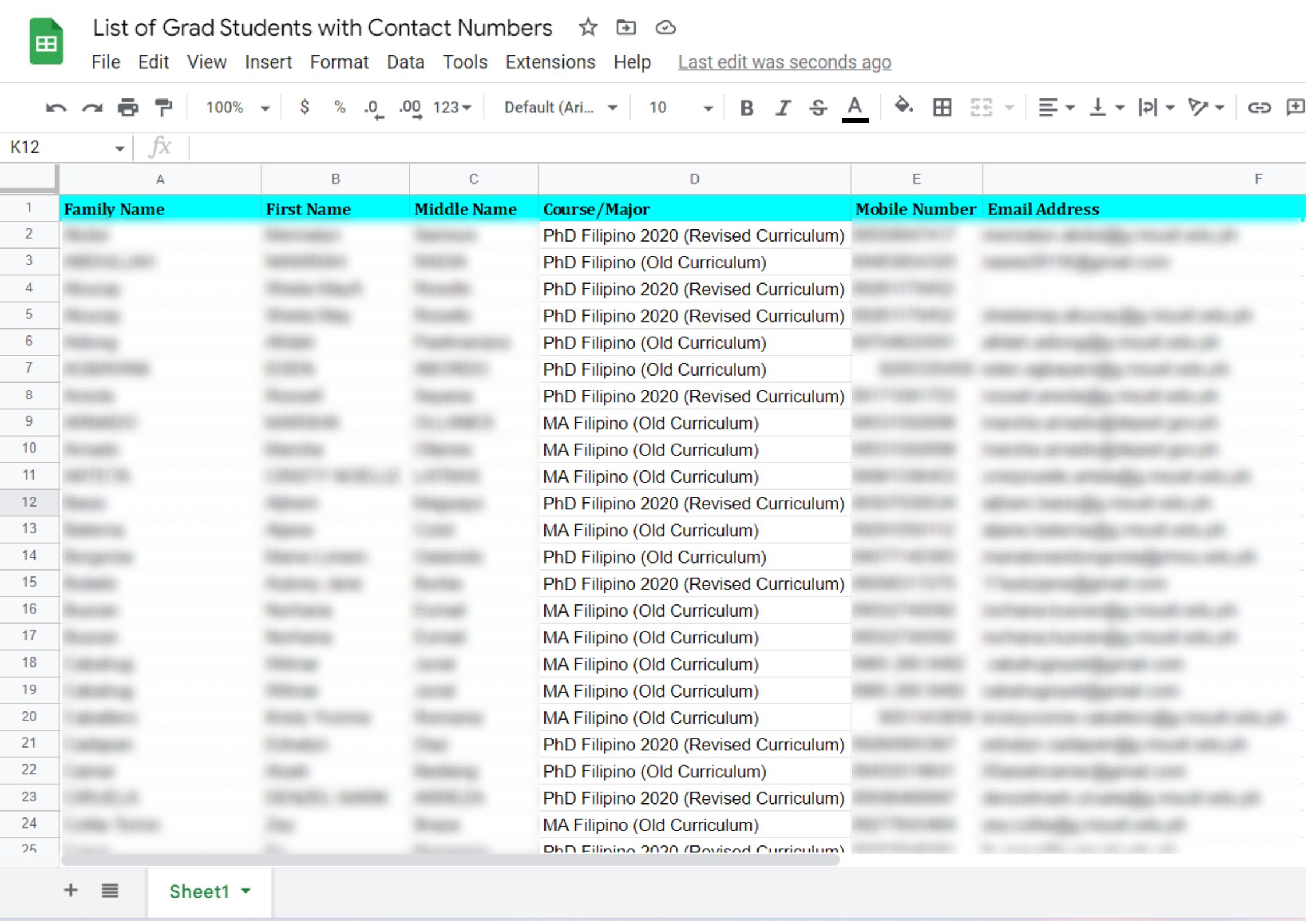
Task: Click the Undo arrow icon
Action: pos(56,108)
